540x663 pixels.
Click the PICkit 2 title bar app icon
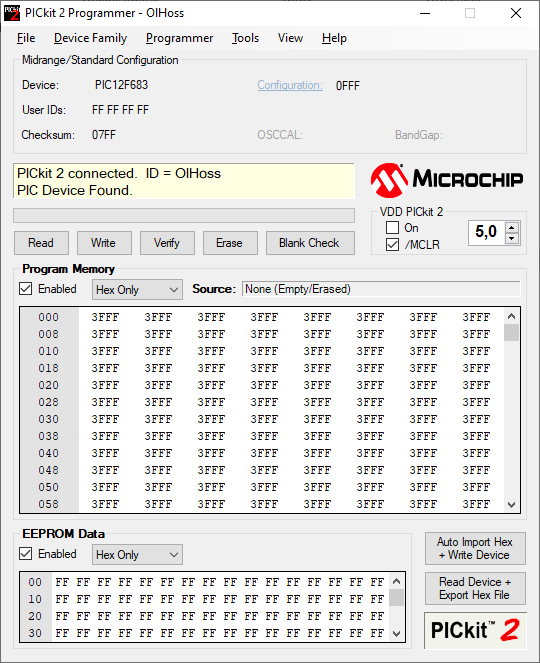pyautogui.click(x=12, y=13)
